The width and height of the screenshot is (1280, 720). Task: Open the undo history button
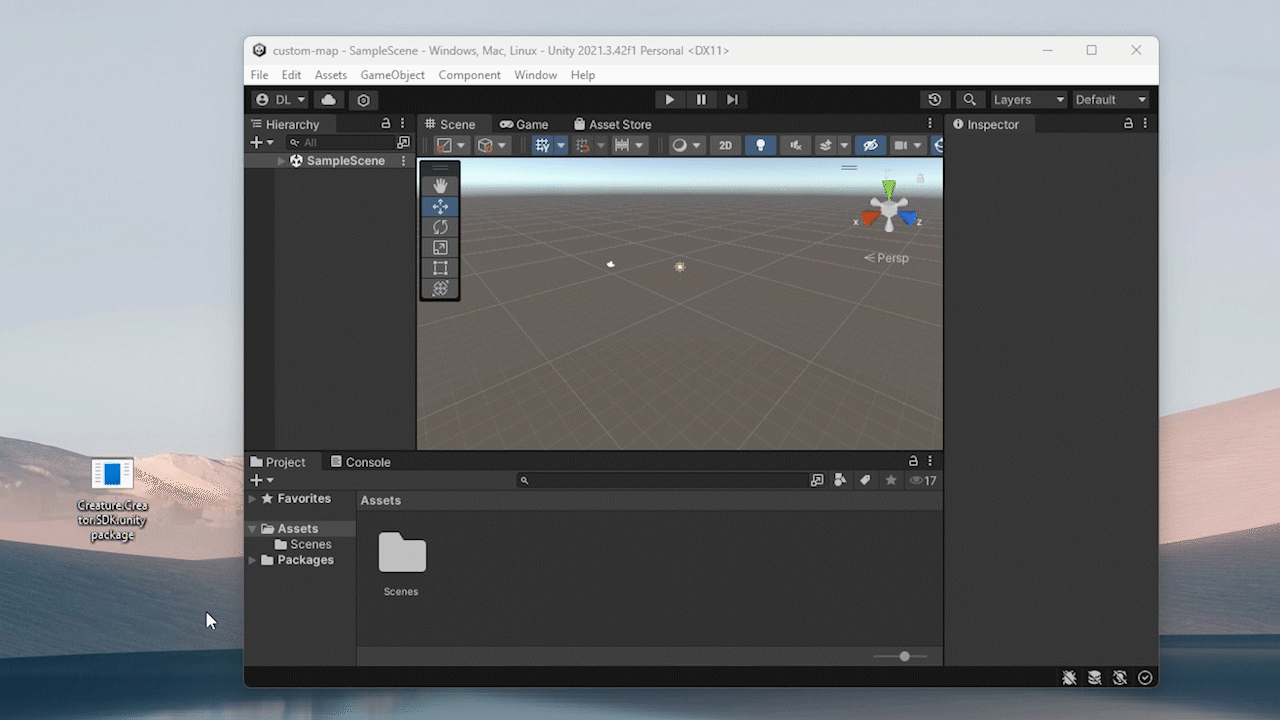pos(934,100)
